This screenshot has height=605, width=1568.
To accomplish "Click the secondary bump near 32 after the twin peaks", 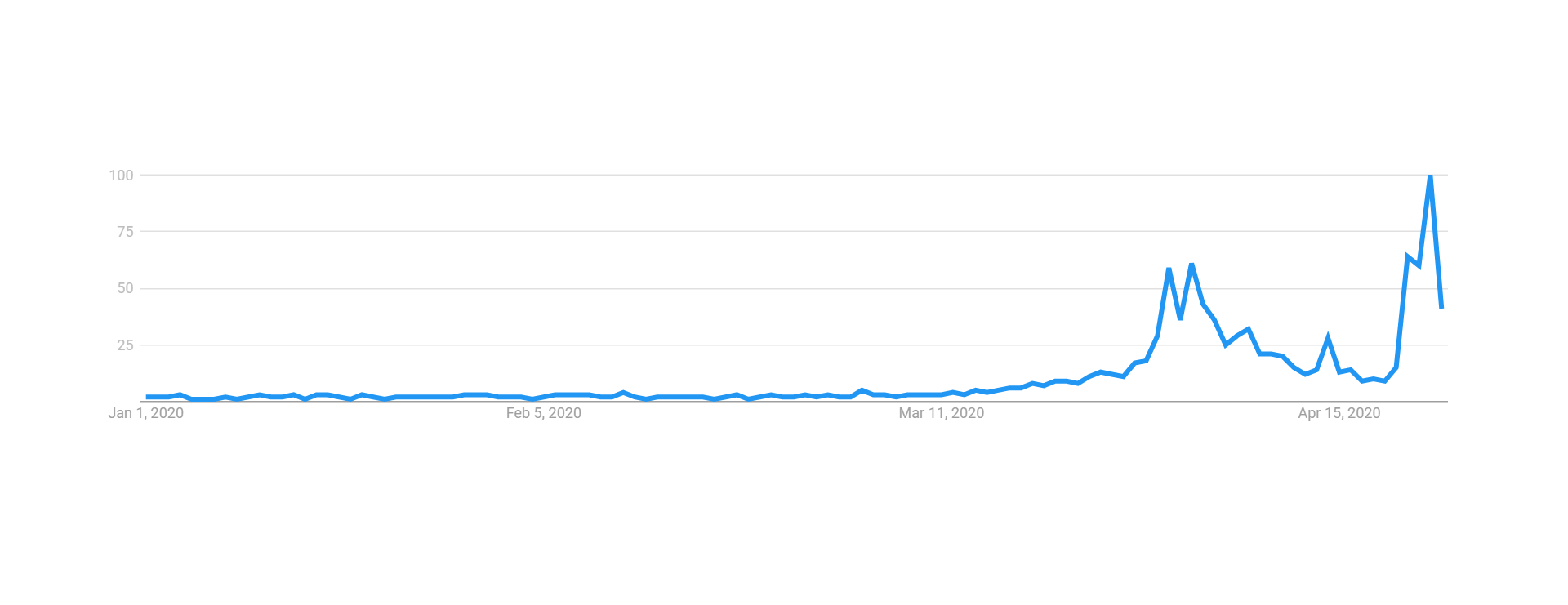I will point(1249,329).
